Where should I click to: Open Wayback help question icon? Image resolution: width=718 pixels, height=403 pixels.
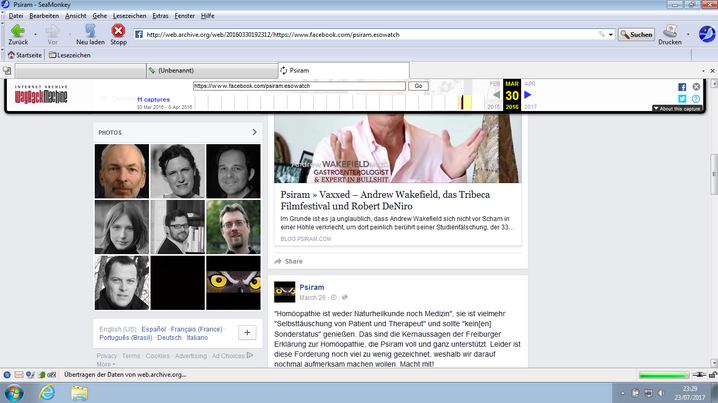(x=696, y=99)
